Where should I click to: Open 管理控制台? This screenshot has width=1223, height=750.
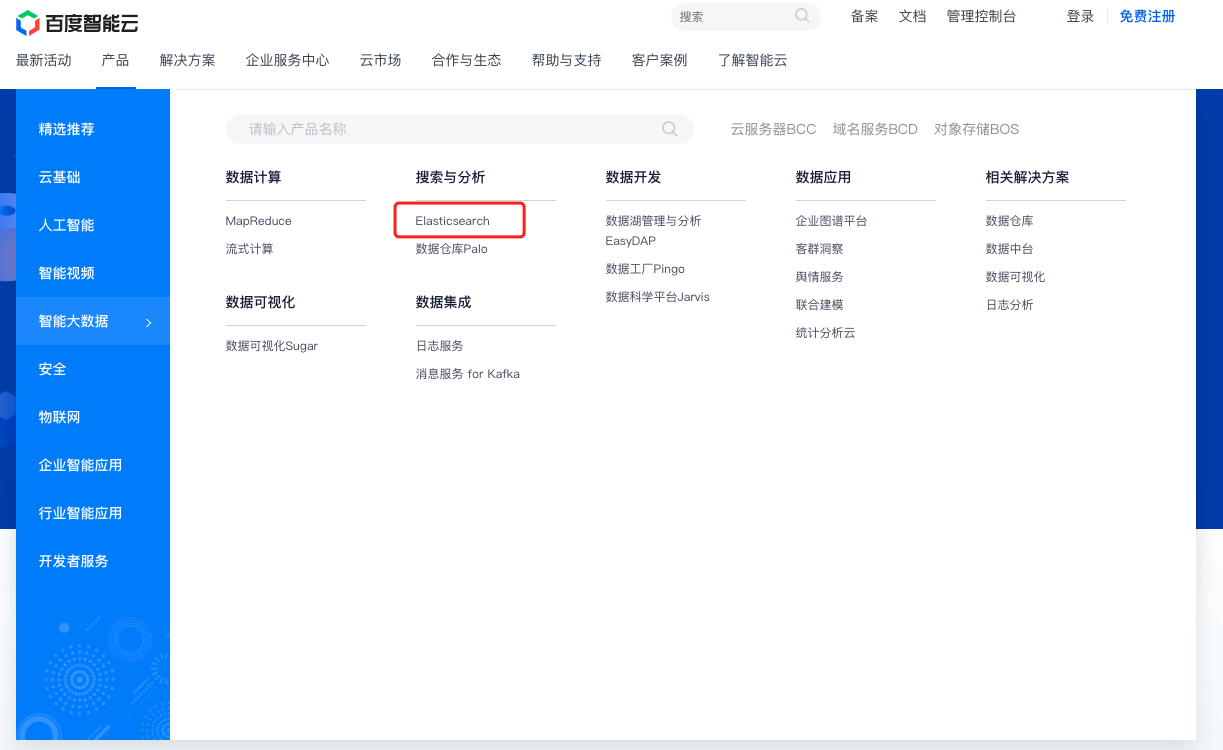click(x=981, y=17)
